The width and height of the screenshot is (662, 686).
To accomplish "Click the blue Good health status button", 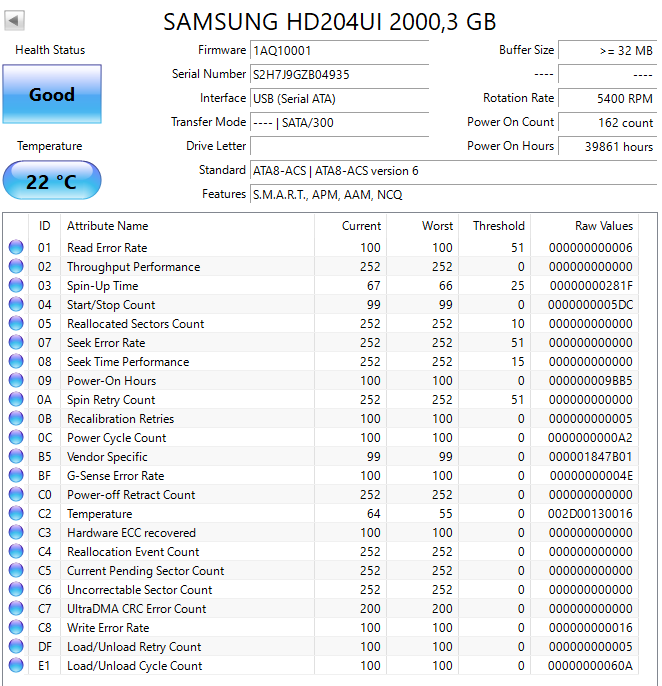I will 52,95.
